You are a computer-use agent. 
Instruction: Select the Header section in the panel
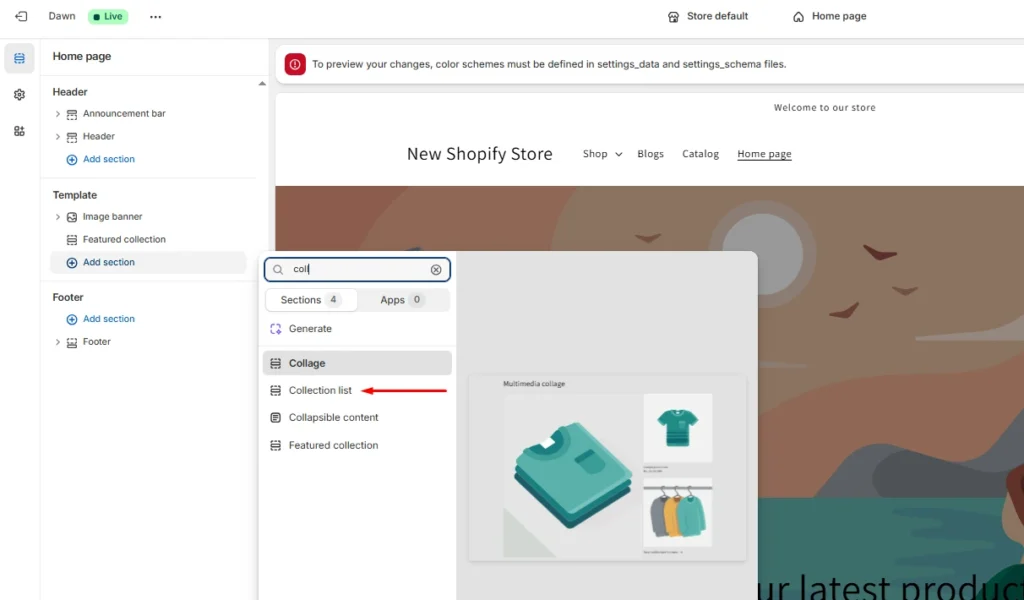click(97, 136)
